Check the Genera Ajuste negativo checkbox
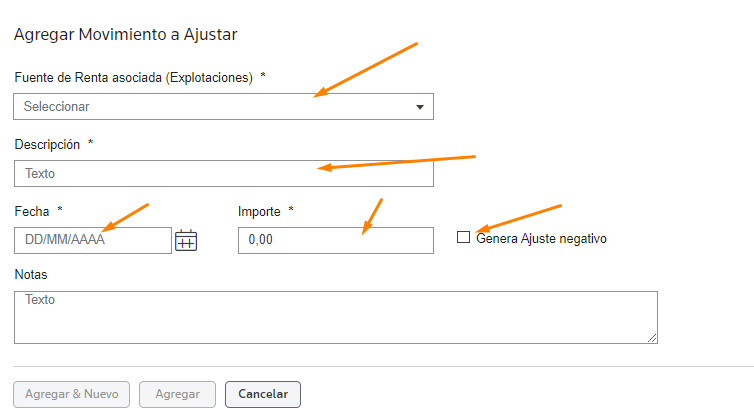 coord(463,237)
